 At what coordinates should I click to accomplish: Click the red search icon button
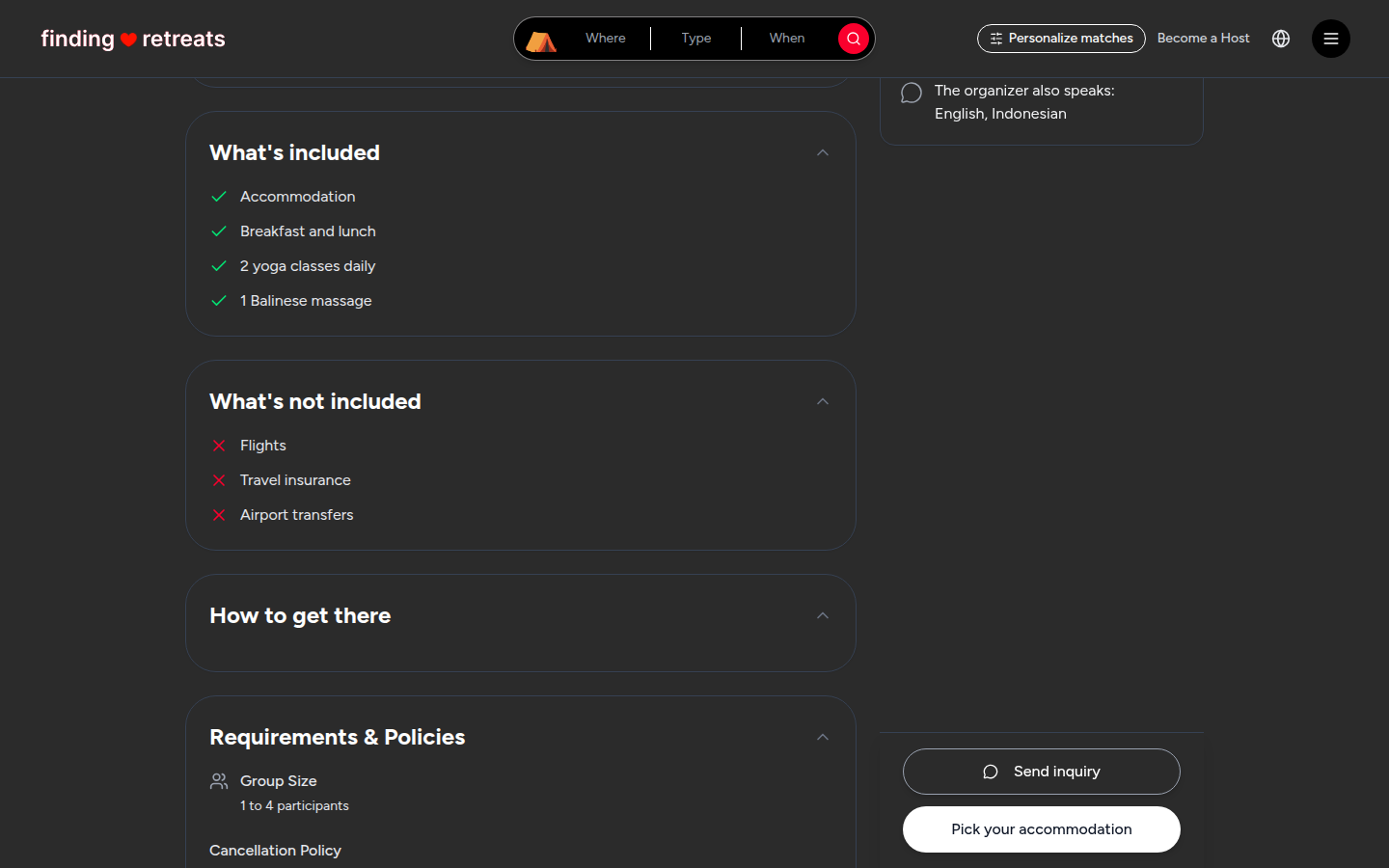854,39
